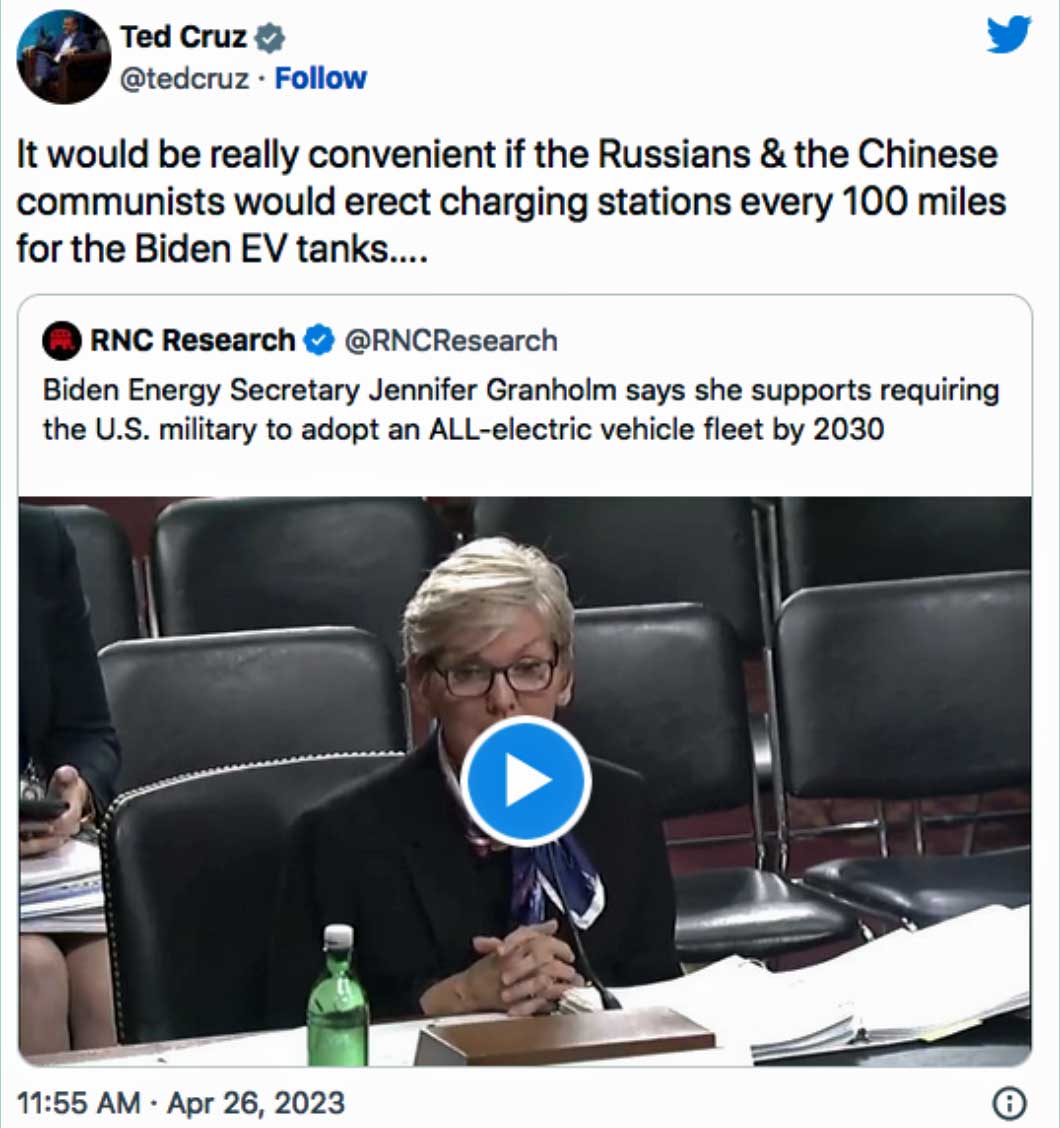The height and width of the screenshot is (1128, 1060).
Task: Click RNC Research's blue verified checkmark
Action: [319, 340]
